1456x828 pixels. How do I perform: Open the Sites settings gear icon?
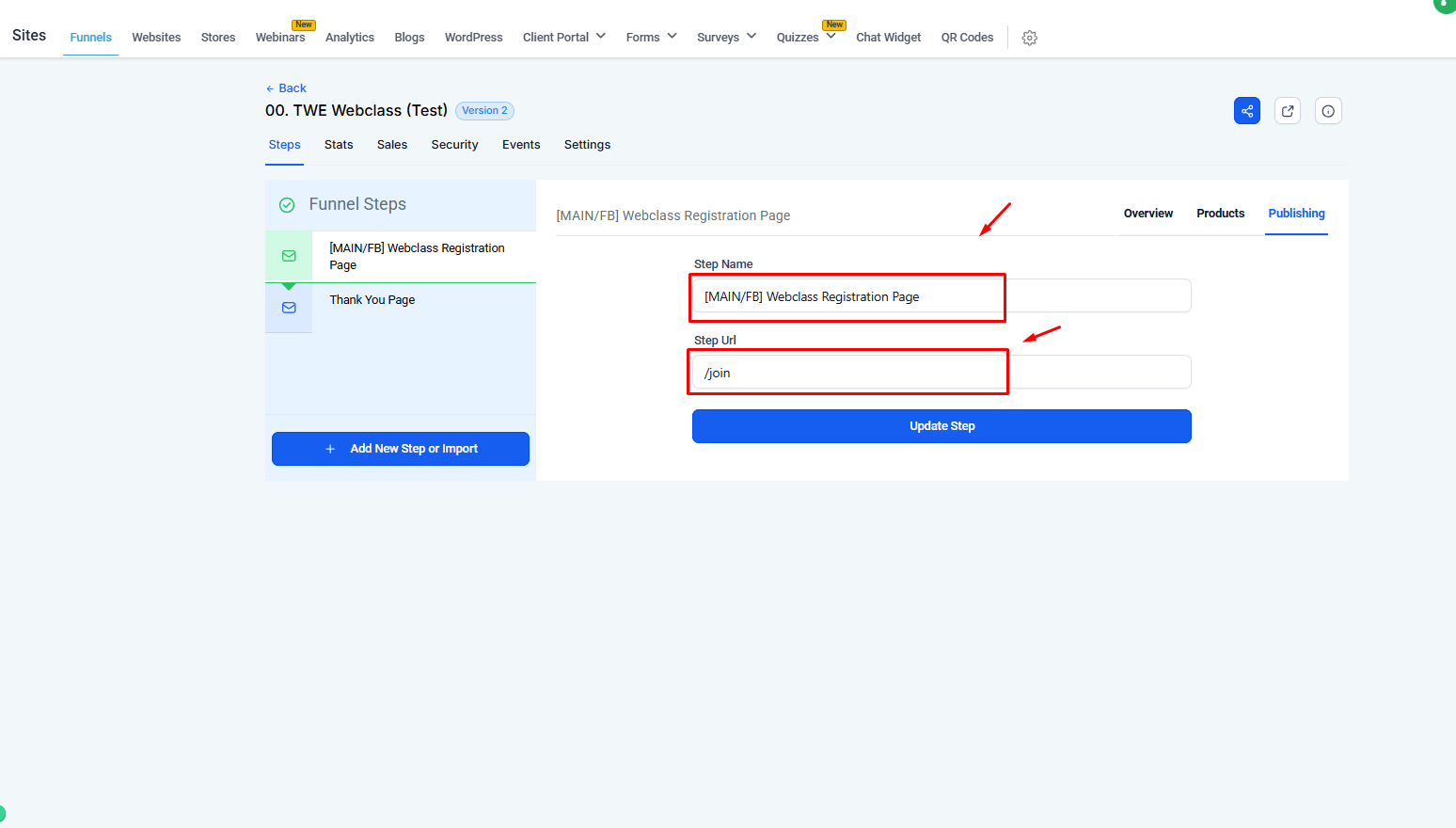1030,38
